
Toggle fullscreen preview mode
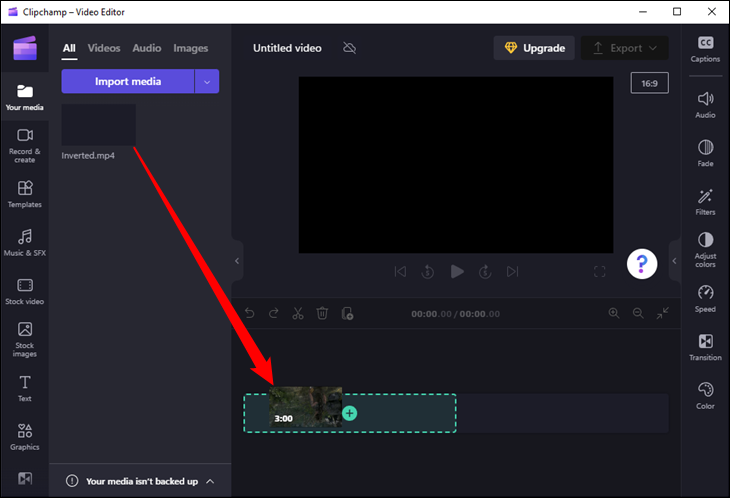click(x=600, y=271)
